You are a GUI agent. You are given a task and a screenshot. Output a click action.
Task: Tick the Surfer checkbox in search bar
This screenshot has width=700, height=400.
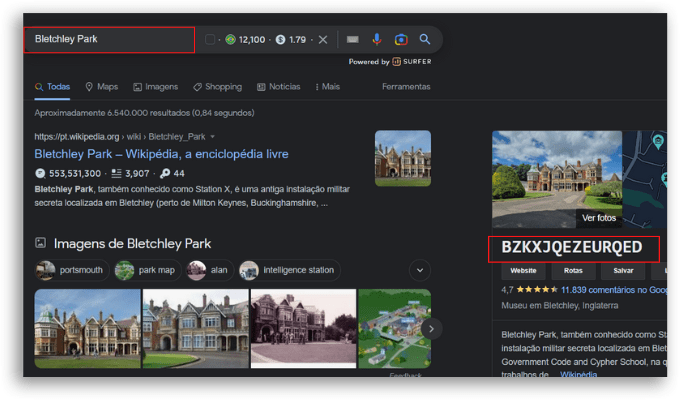pos(210,40)
